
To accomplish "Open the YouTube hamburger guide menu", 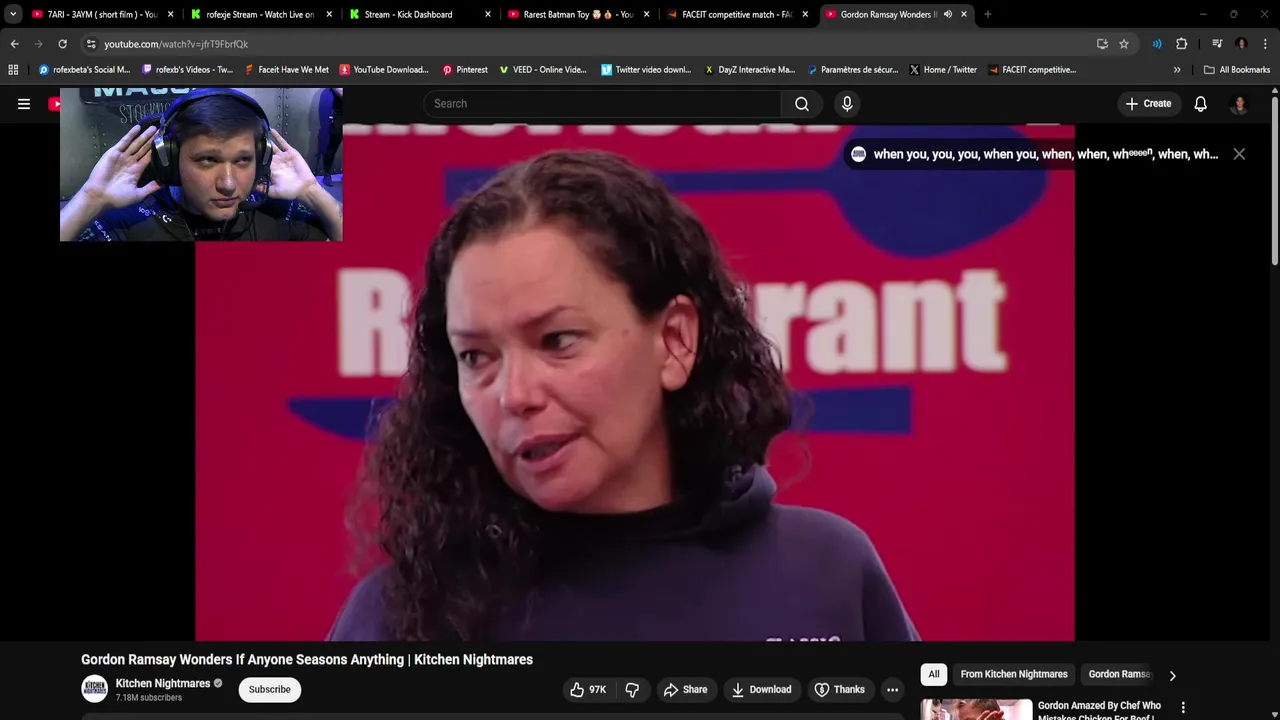I will (x=24, y=104).
